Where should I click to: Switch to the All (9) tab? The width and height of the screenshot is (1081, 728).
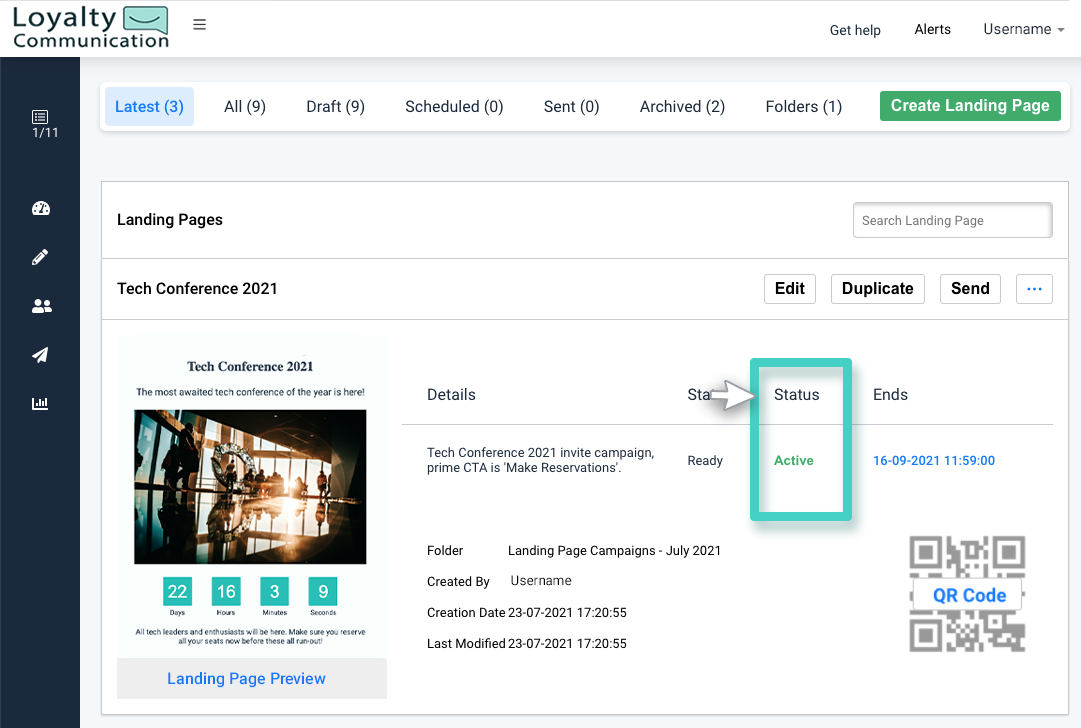point(245,107)
